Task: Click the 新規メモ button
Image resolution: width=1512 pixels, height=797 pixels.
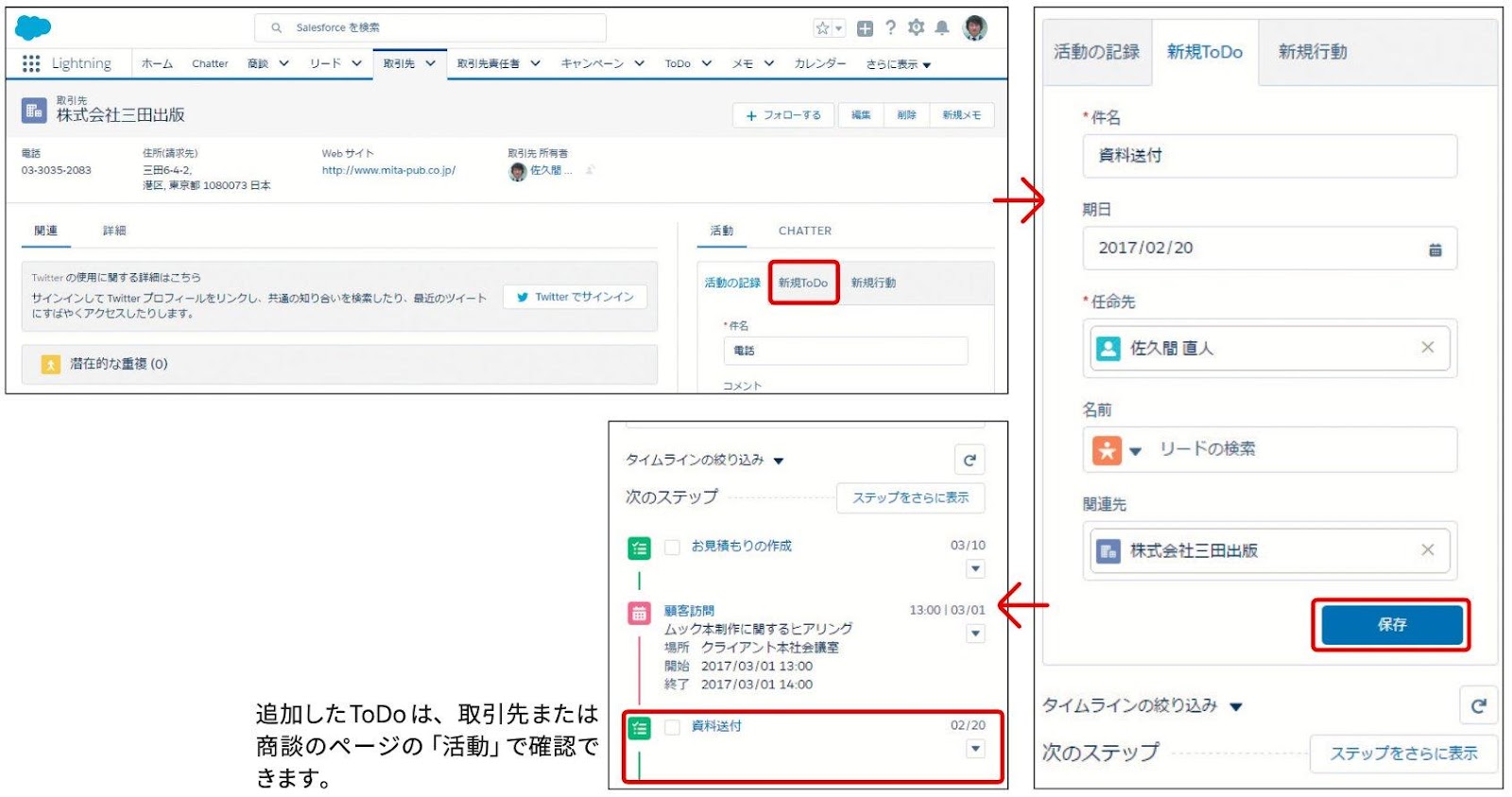Action: pyautogui.click(x=962, y=115)
